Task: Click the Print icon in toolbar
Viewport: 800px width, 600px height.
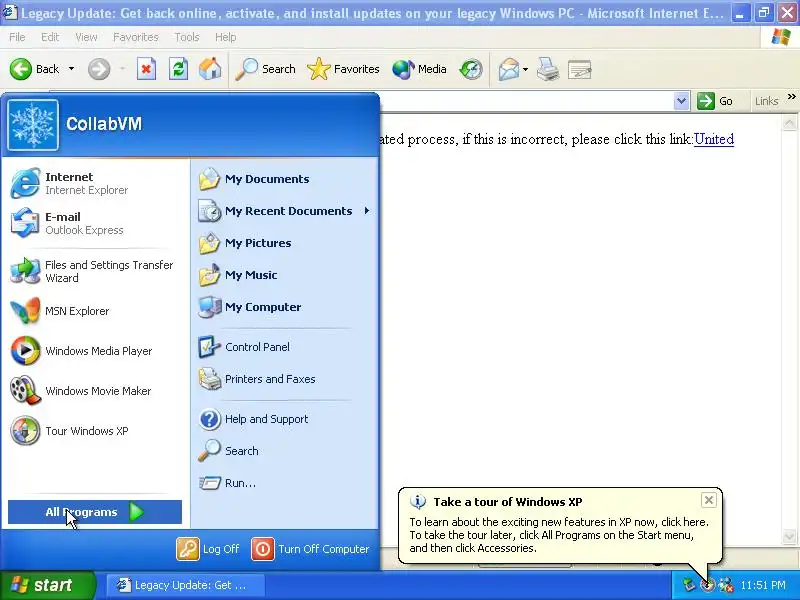Action: click(547, 69)
